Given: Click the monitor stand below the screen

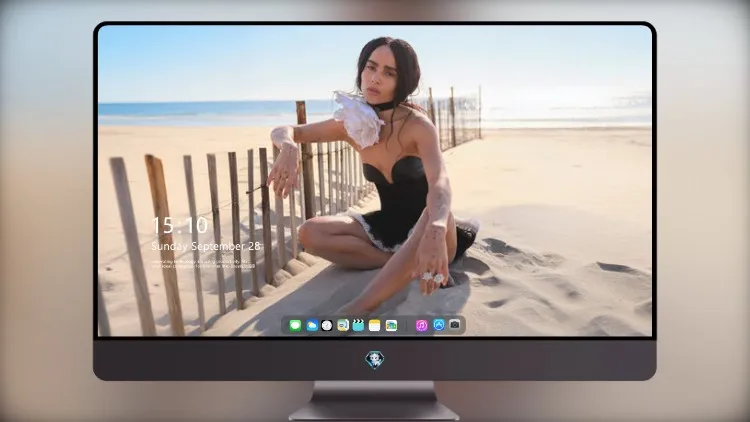Looking at the screenshot, I should click(x=374, y=400).
